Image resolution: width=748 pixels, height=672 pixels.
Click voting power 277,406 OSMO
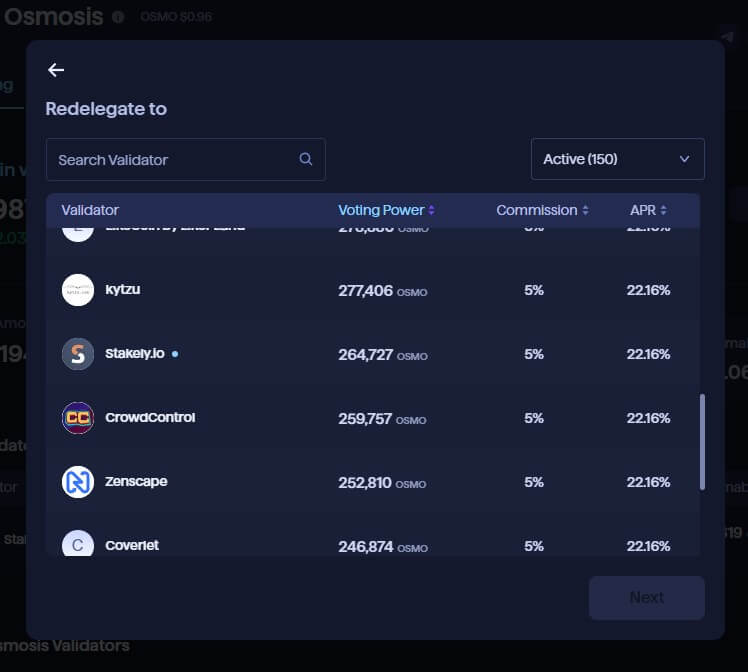point(383,290)
